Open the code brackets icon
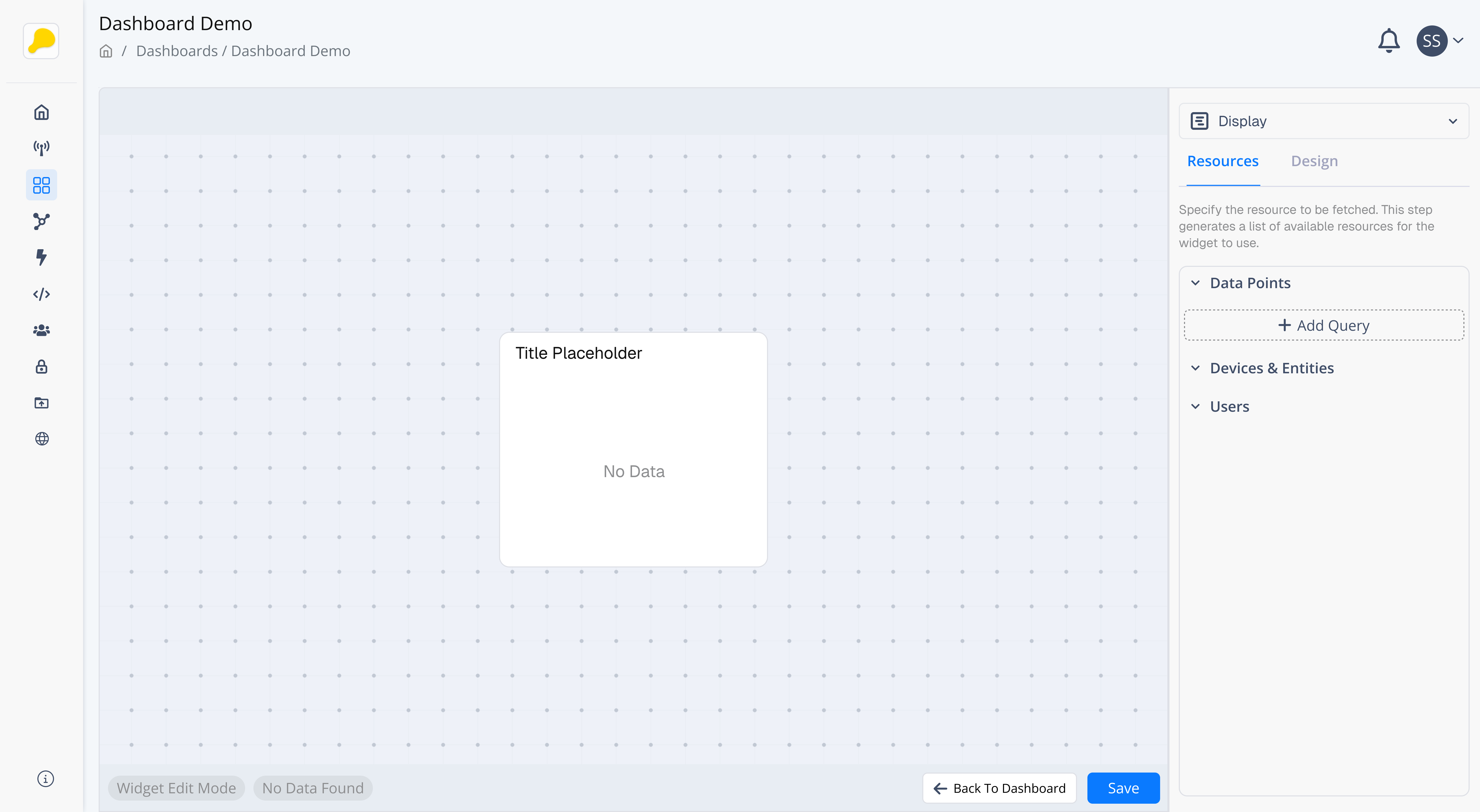The width and height of the screenshot is (1480, 812). coord(41,294)
